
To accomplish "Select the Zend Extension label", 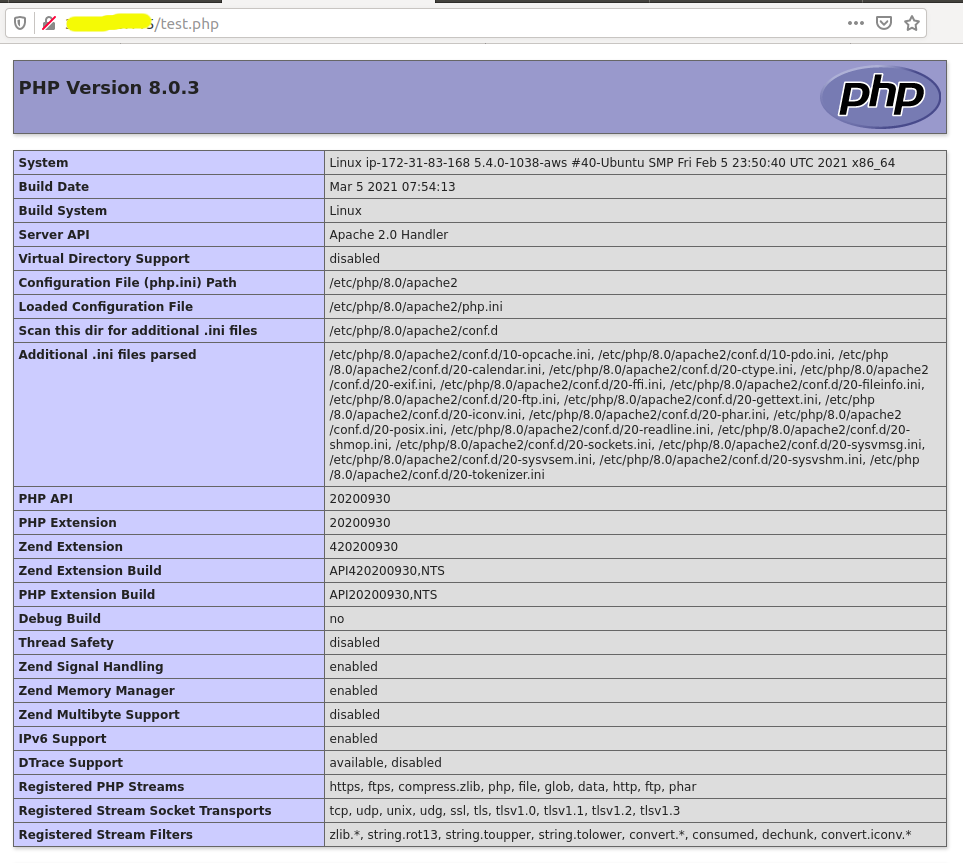I will click(x=71, y=547).
